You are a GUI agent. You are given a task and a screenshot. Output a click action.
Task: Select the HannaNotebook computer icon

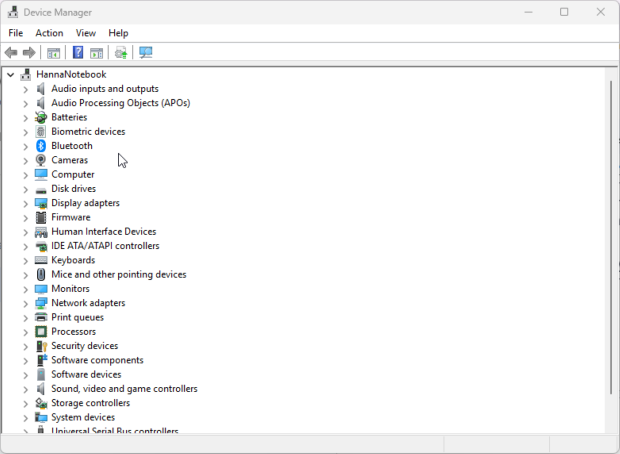pos(26,74)
